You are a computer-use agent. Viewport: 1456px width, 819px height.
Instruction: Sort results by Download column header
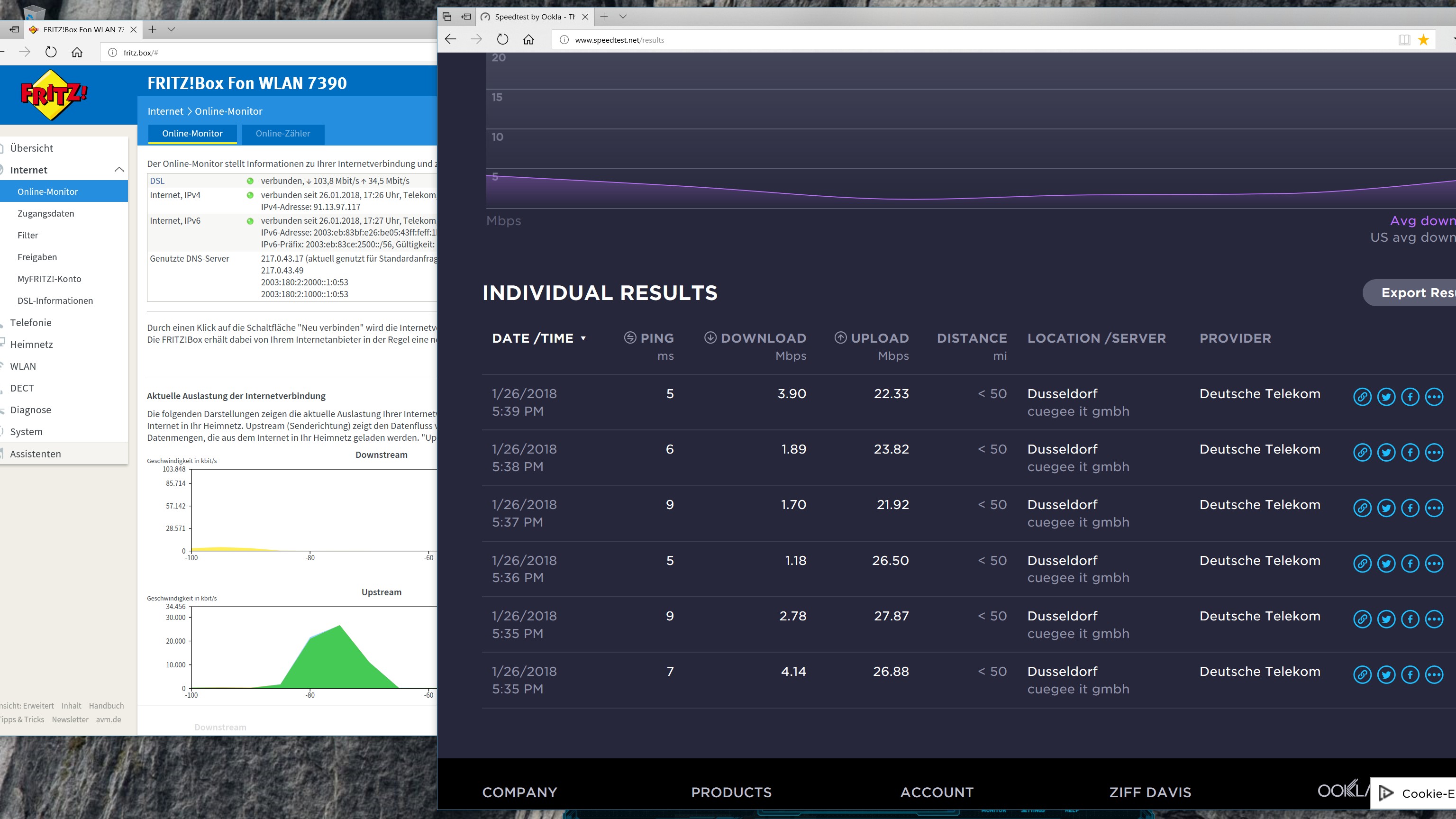coord(763,338)
